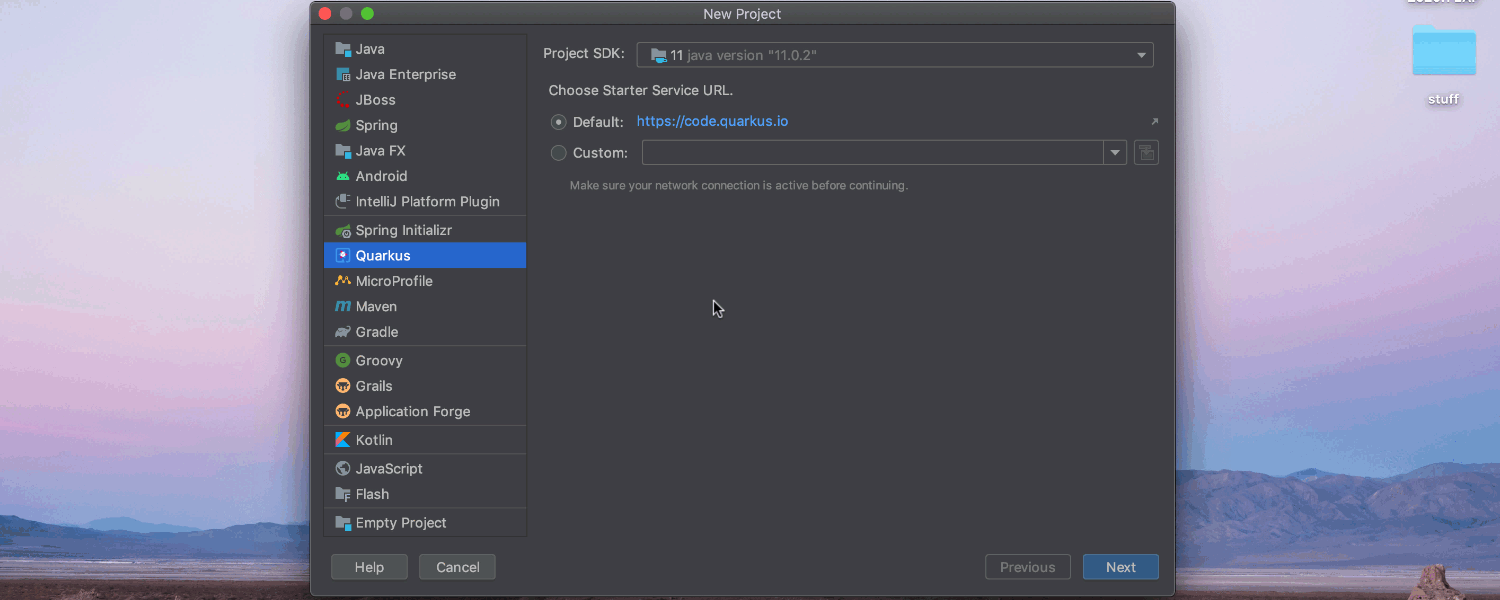Click the Maven icon
1500x600 pixels.
(x=343, y=307)
